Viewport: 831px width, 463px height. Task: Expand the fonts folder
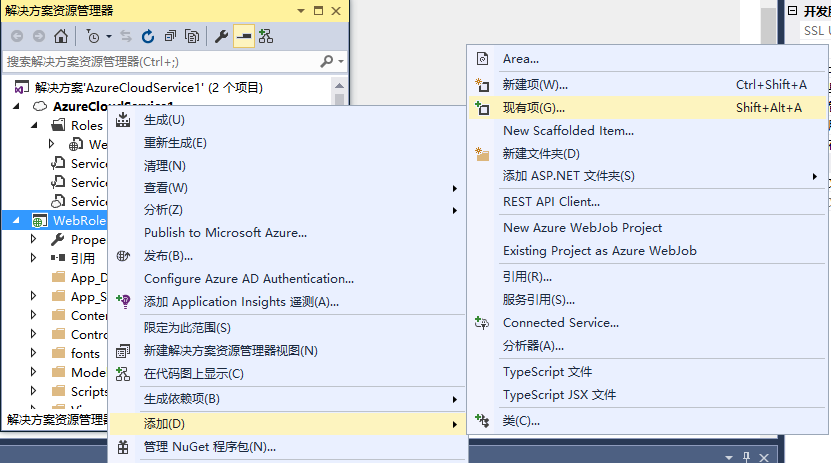tap(33, 353)
